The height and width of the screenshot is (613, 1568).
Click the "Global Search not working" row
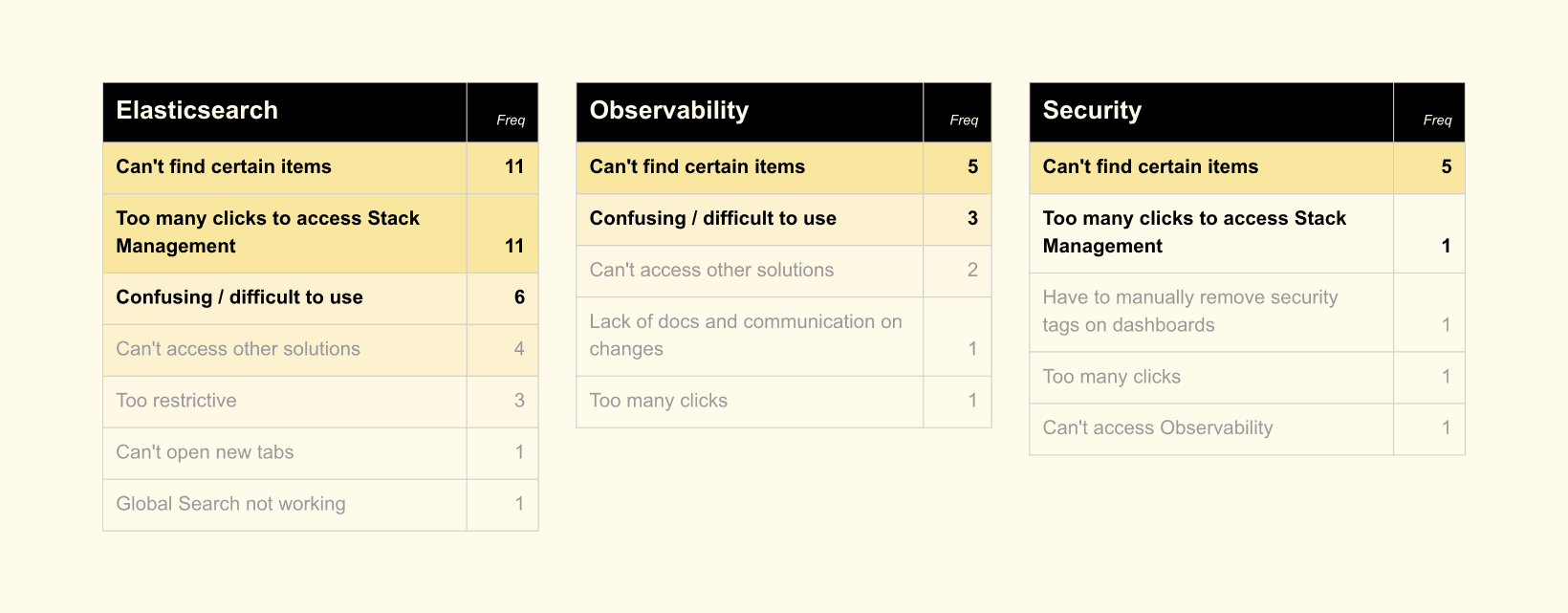tap(230, 504)
